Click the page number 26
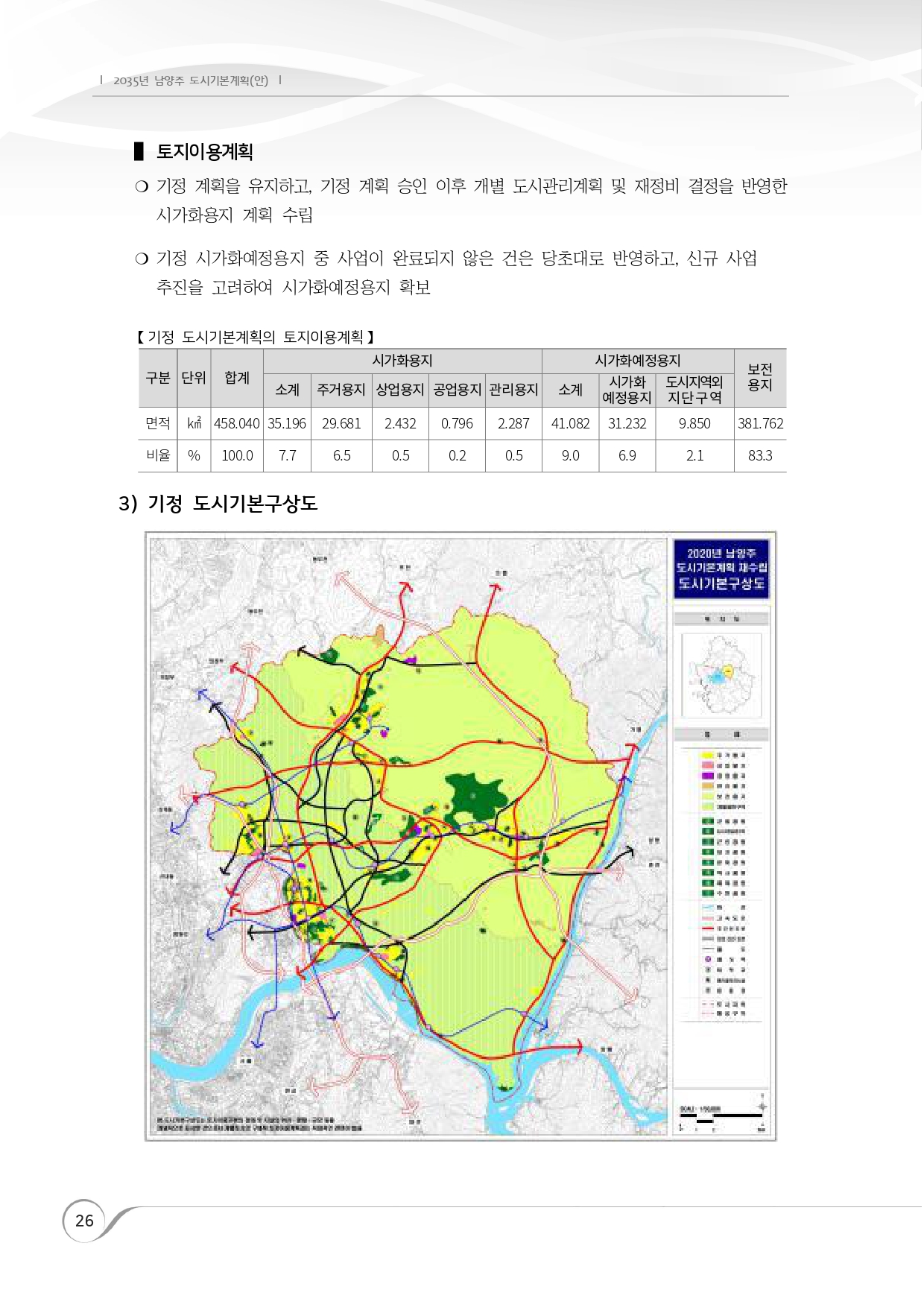 (x=84, y=1221)
